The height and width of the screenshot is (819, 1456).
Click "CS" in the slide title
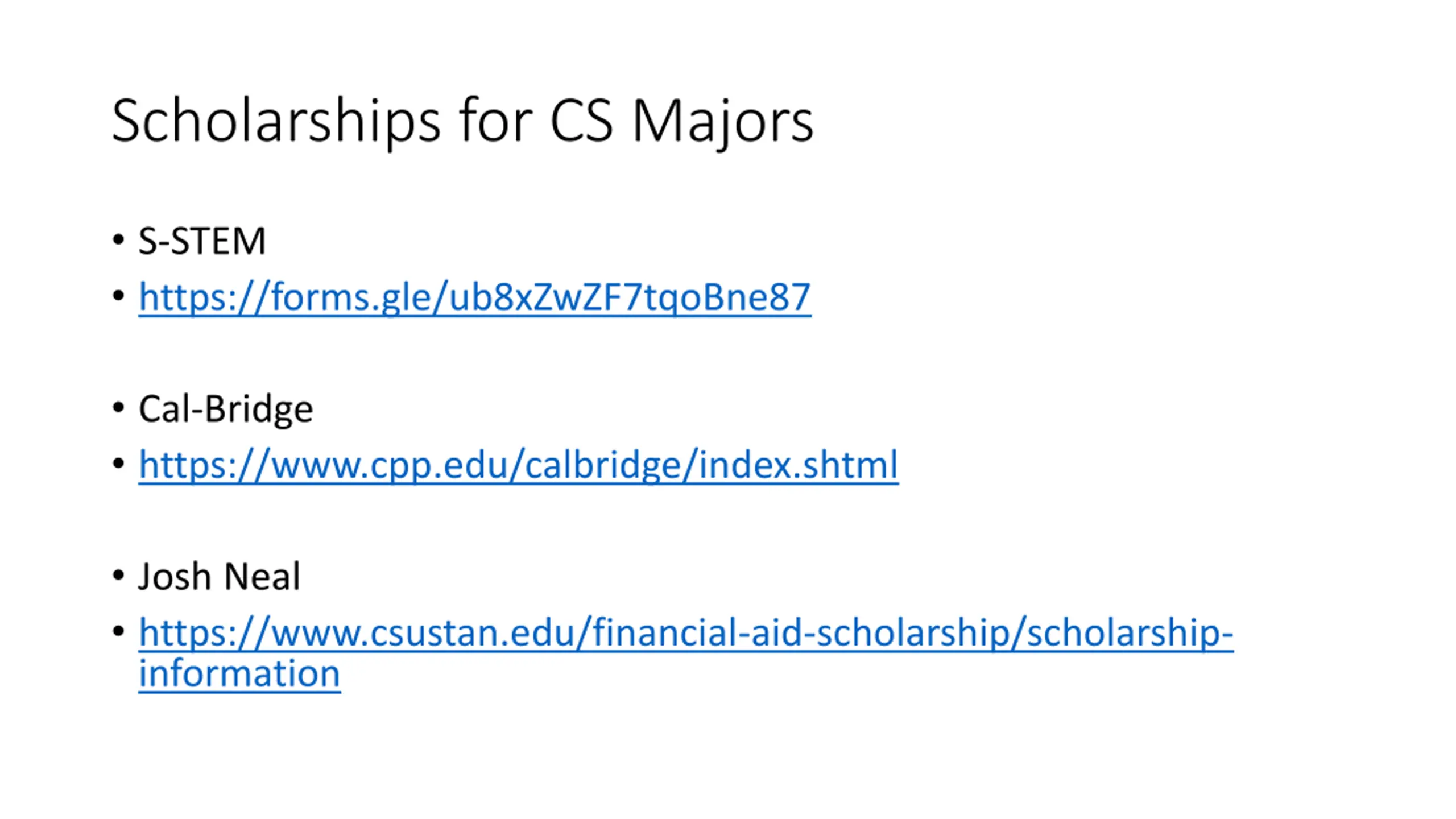581,120
